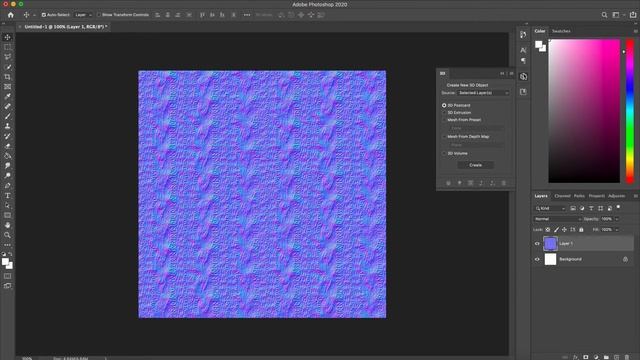Click Background layer lock icon
Screen dimensions: 640x360
coord(625,259)
